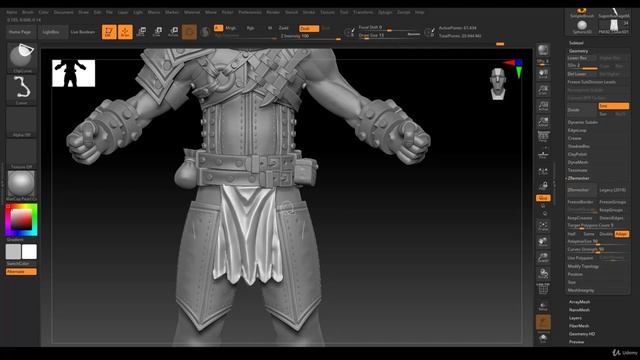Expand the EdgeLoop section

pyautogui.click(x=577, y=130)
